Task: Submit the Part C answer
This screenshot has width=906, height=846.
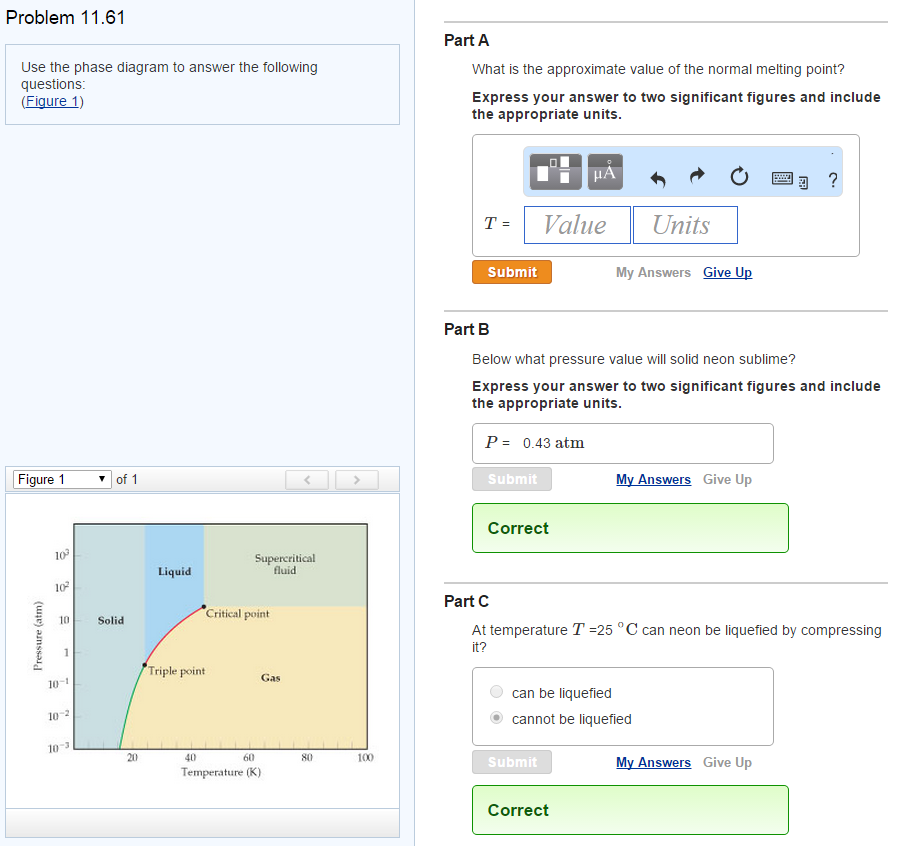Action: pyautogui.click(x=511, y=761)
